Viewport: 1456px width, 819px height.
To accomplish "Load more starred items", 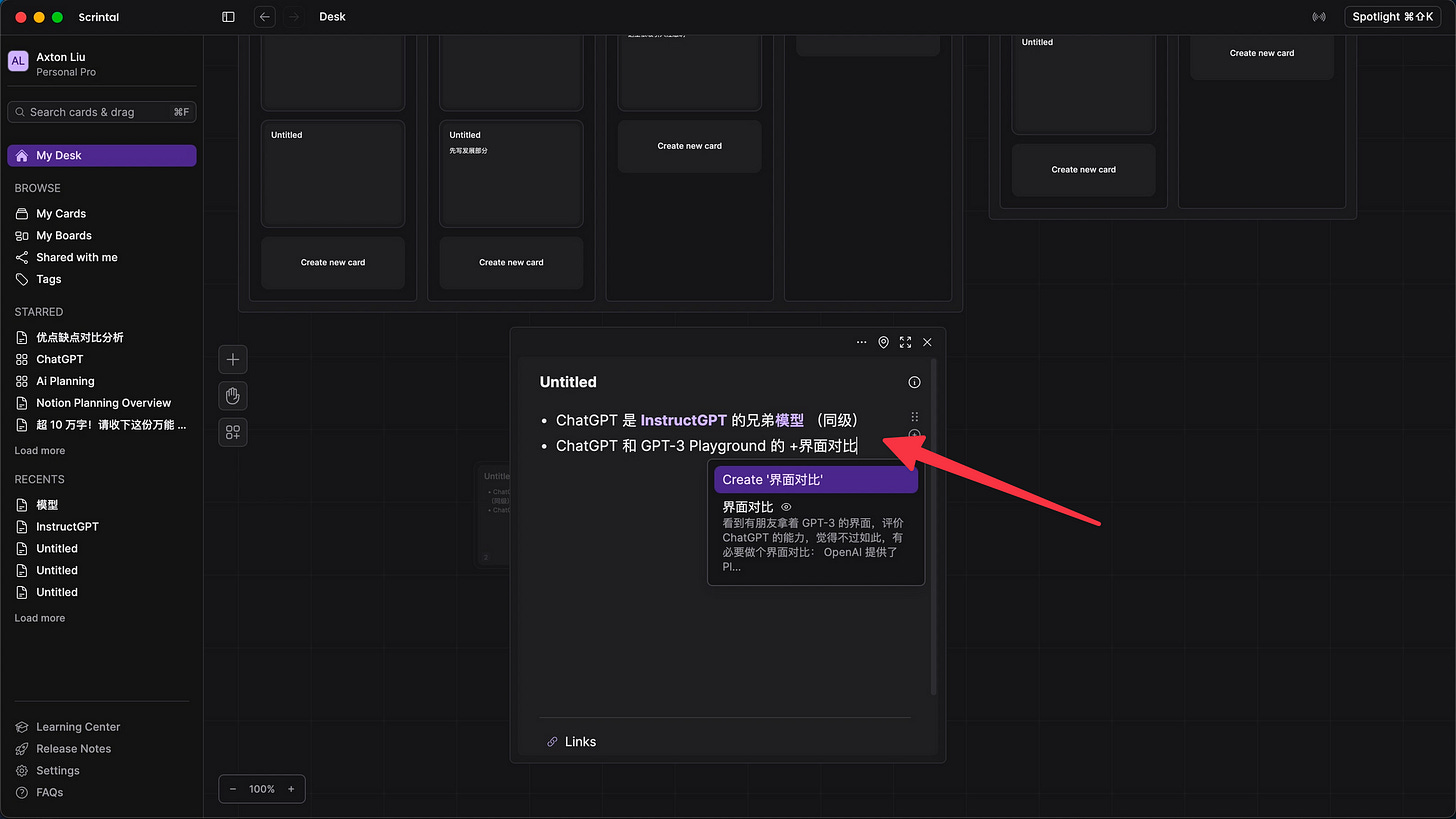I will pyautogui.click(x=40, y=451).
